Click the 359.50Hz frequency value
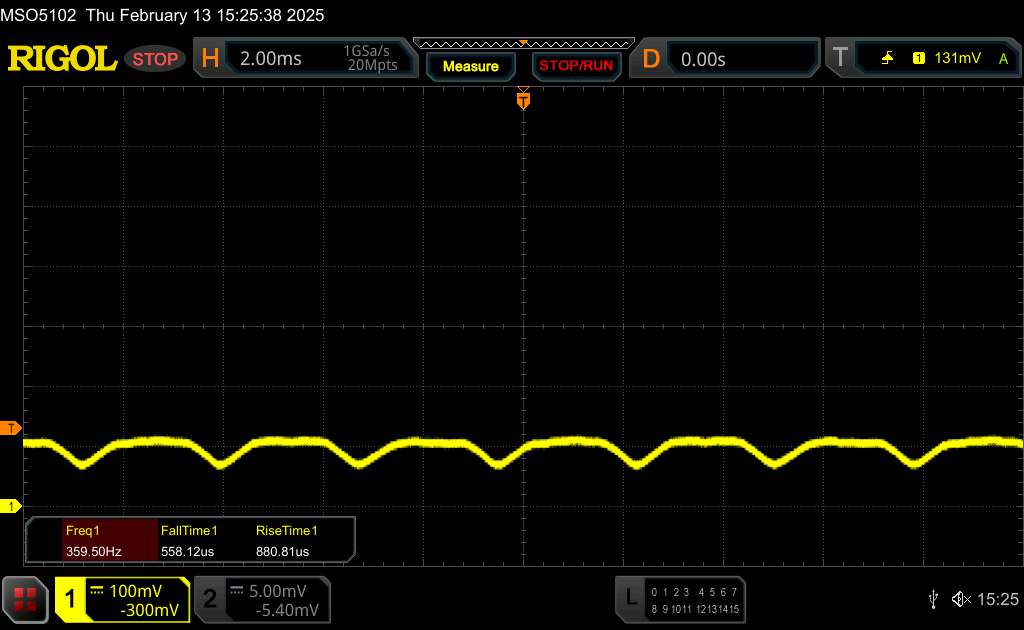This screenshot has height=630, width=1024. [x=93, y=552]
